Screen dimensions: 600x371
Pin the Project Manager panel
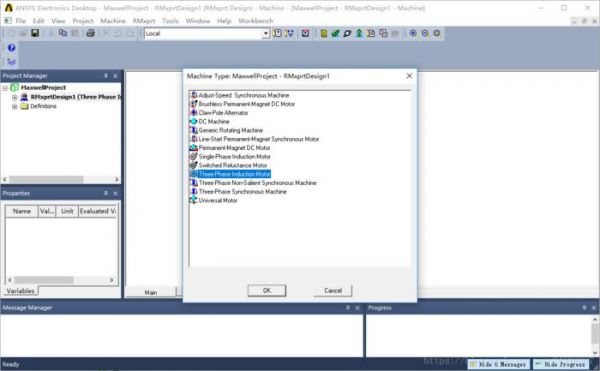pyautogui.click(x=106, y=76)
